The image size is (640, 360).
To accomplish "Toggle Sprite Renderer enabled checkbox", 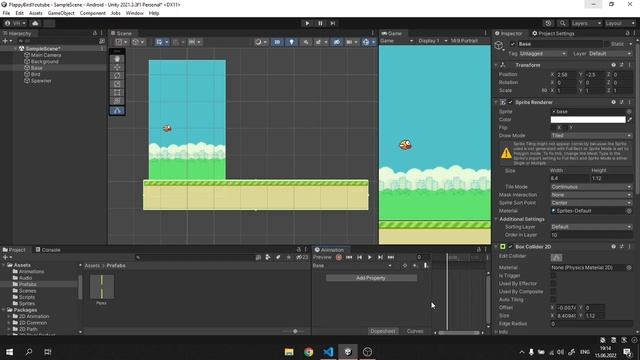I will coord(510,102).
